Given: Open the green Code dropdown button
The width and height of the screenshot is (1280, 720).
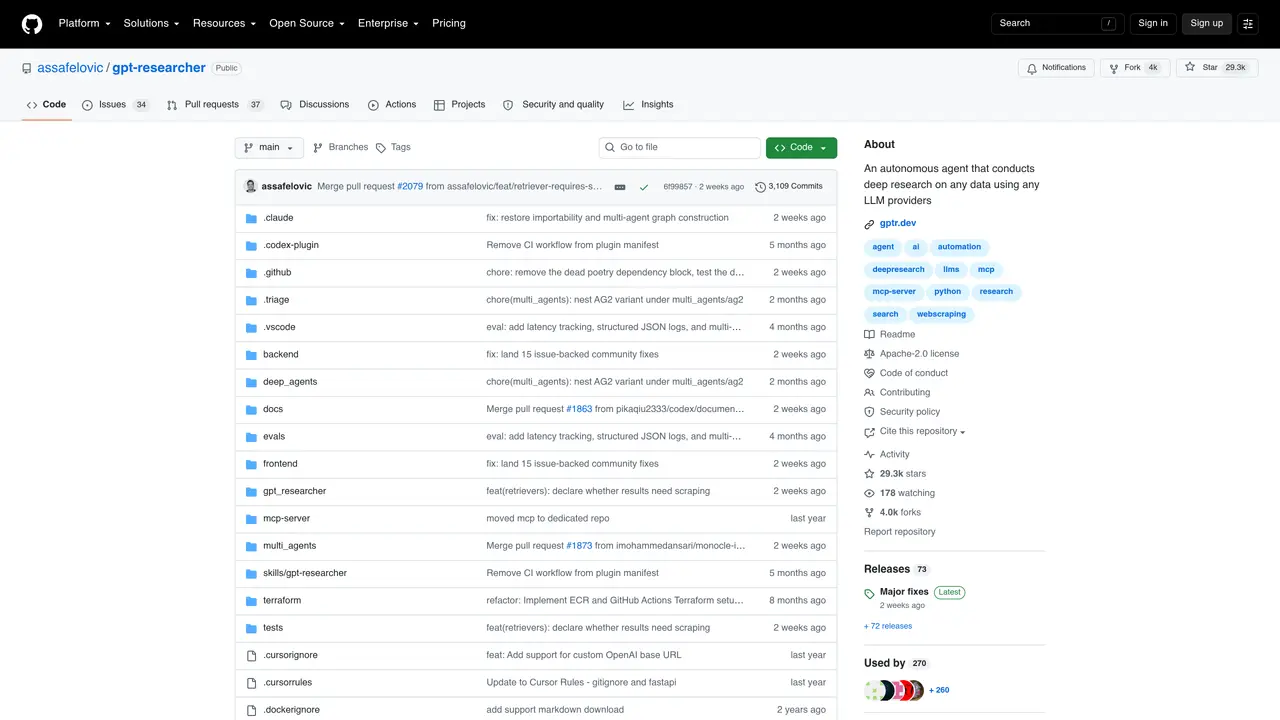Looking at the screenshot, I should [x=801, y=147].
